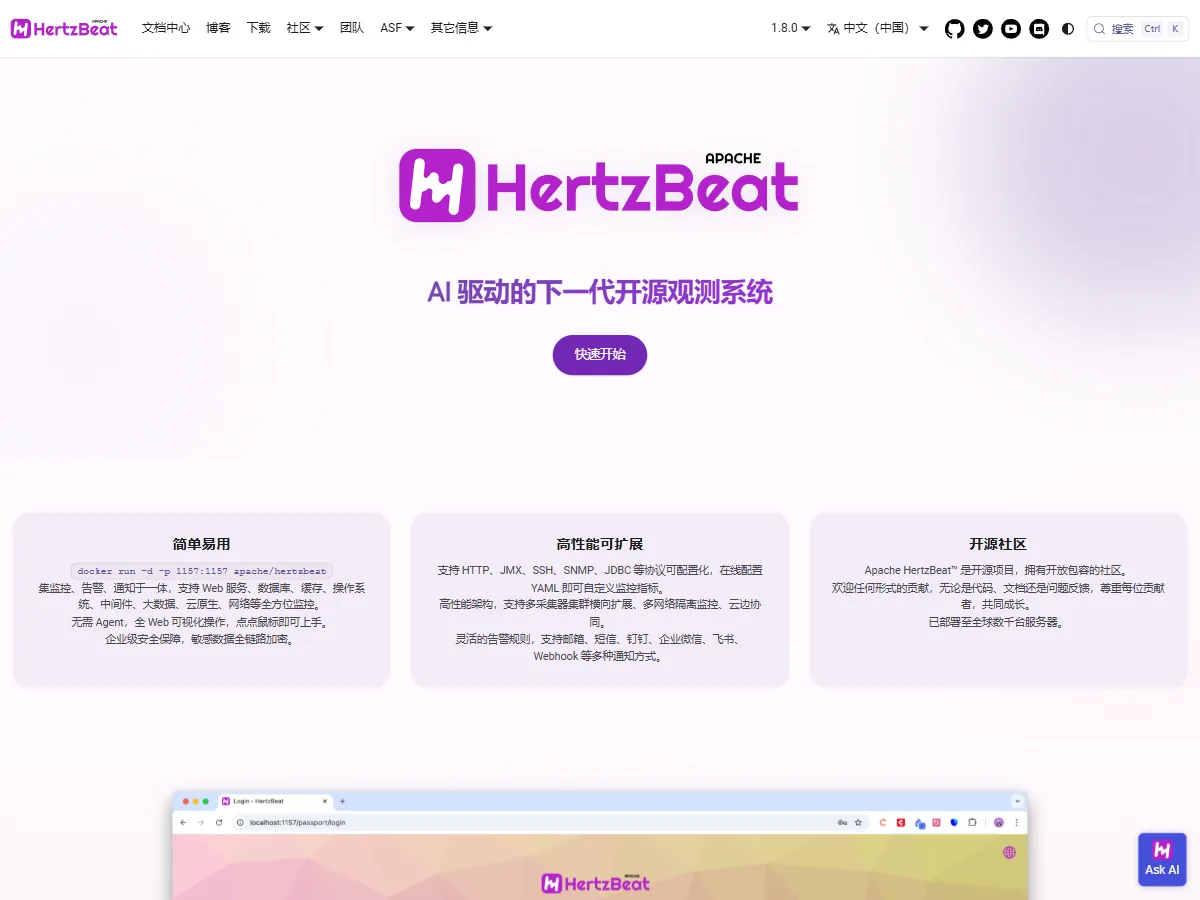Click the text 已部署至全球数千台服务器。
1200x900 pixels.
pos(998,622)
